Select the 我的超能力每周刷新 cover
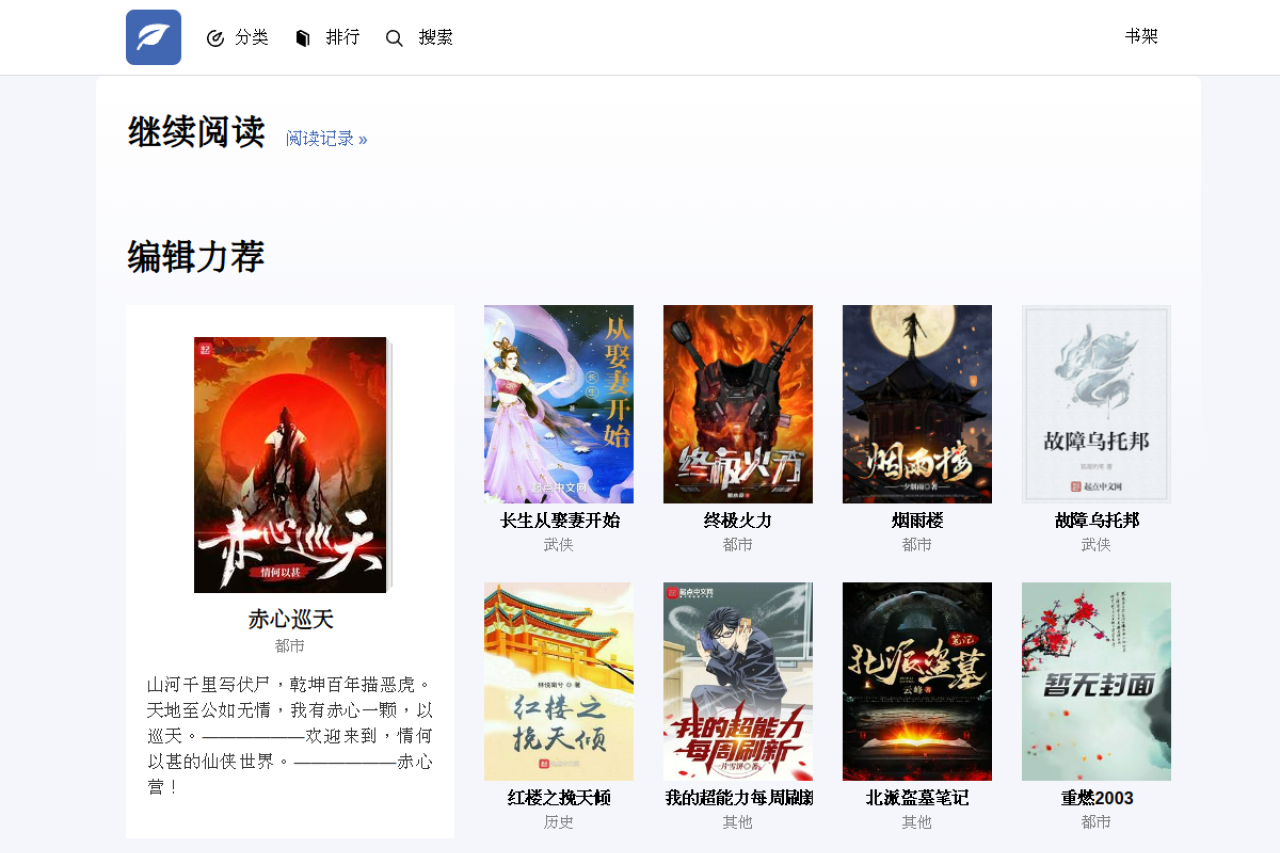1280x853 pixels. 738,681
